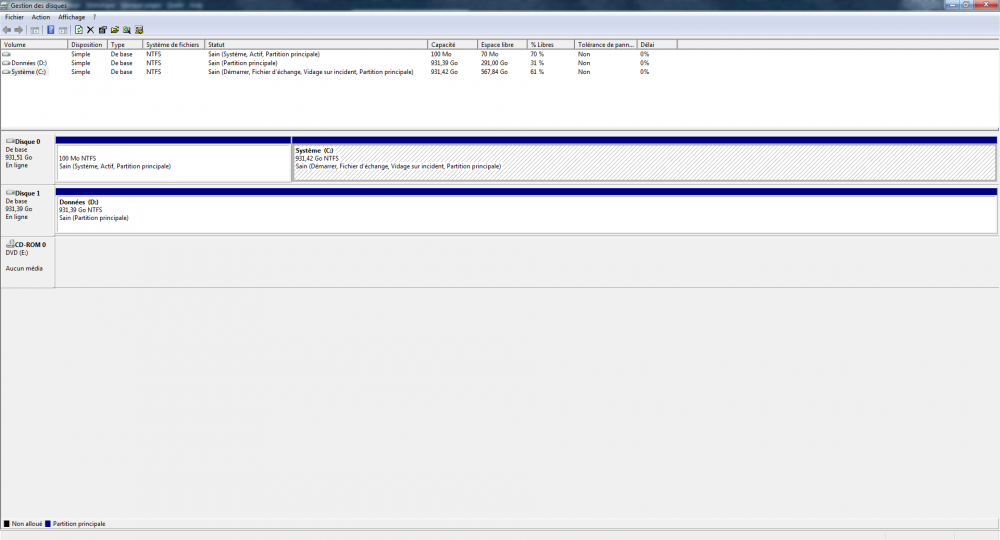Click 291,00 Go free space cell
Viewport: 1000px width, 540px height.
[494, 63]
